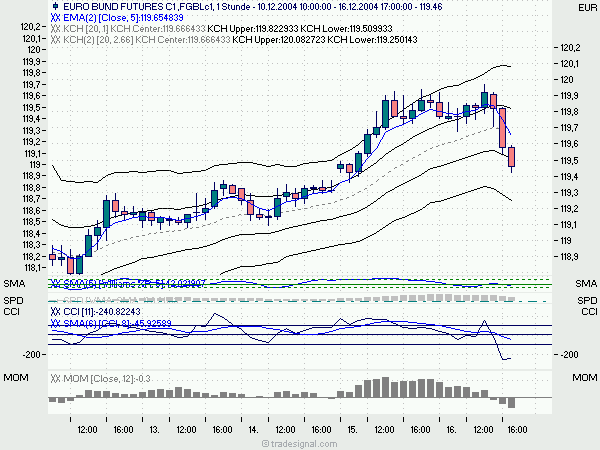Click the KCH Lower:119.509933 value

pyautogui.click(x=346, y=29)
